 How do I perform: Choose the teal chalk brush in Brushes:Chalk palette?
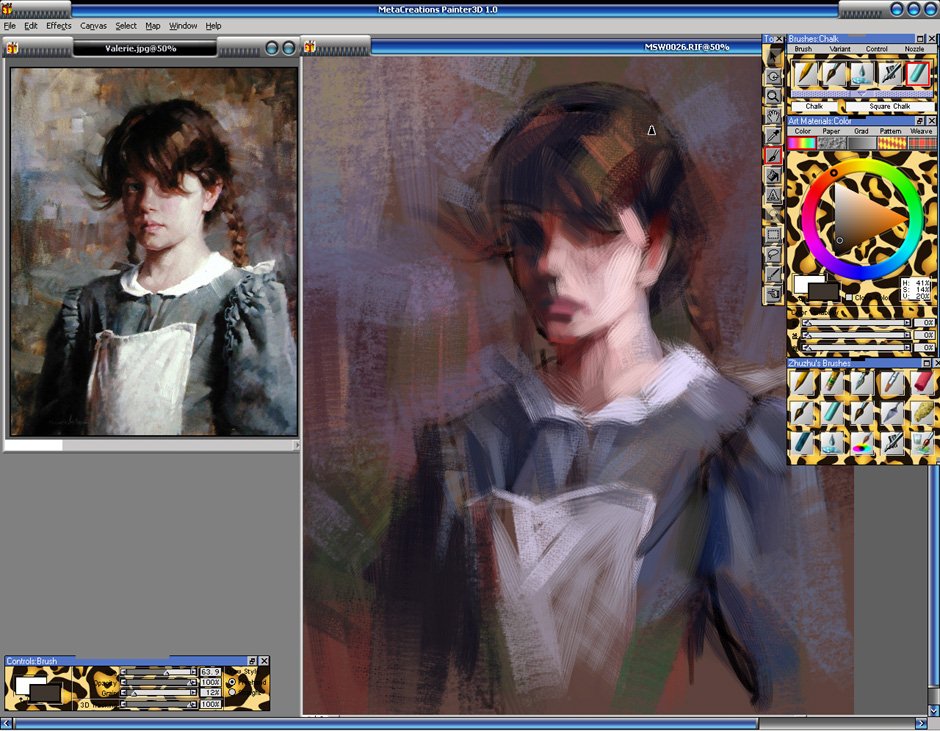pos(917,74)
